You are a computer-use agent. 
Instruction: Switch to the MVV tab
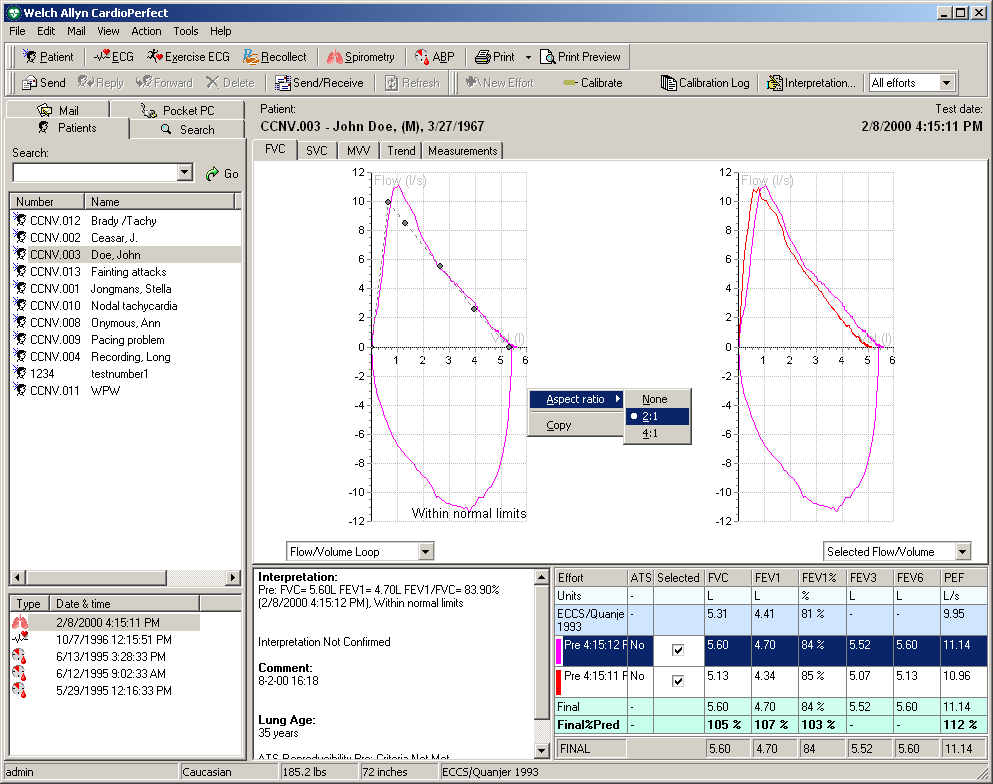[358, 151]
